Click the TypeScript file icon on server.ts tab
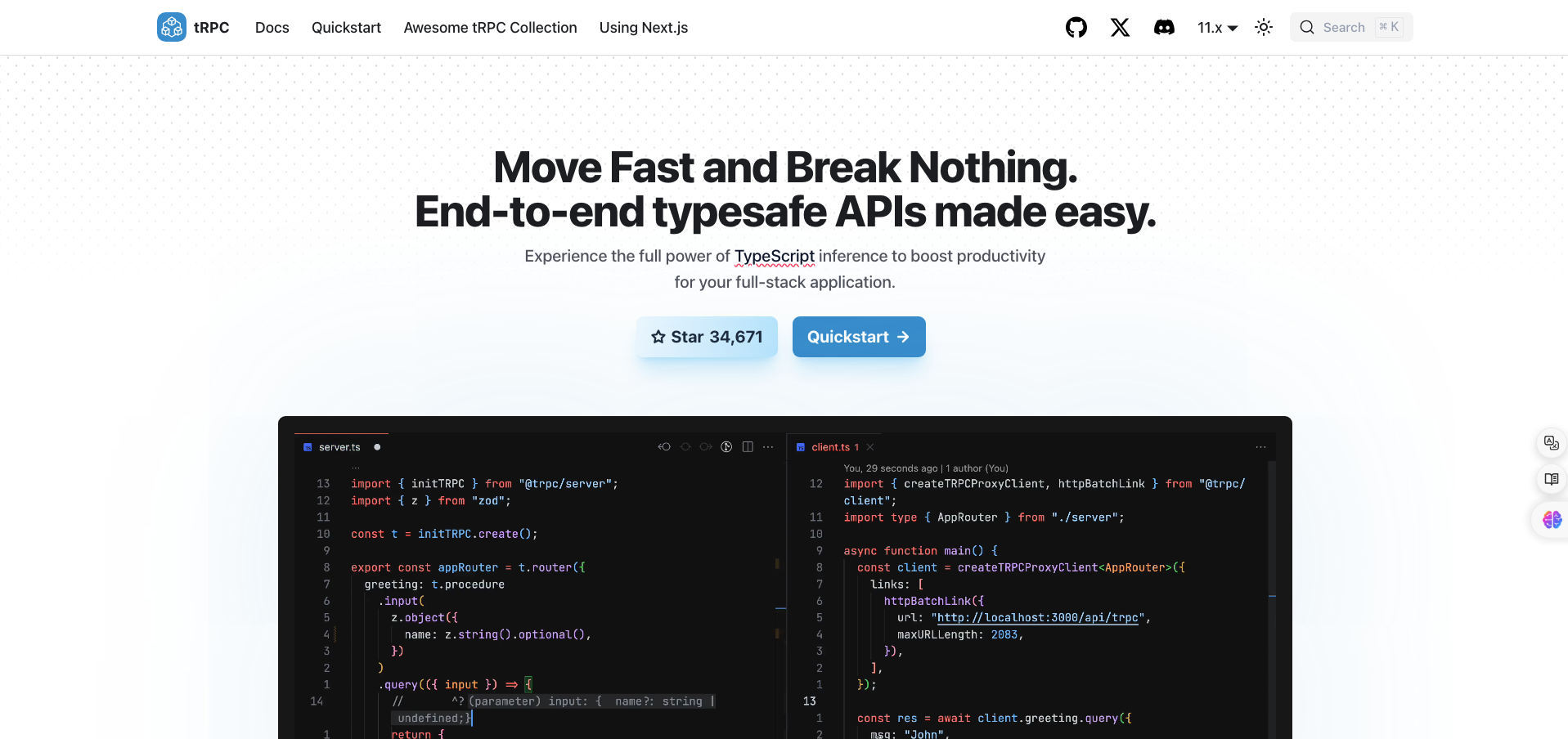The width and height of the screenshot is (1568, 739). (308, 447)
